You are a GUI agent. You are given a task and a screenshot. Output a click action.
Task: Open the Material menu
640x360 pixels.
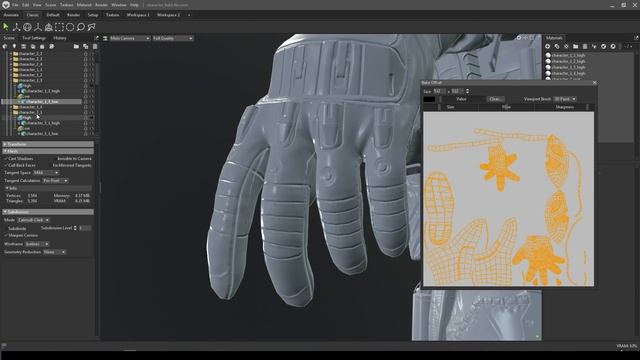(84, 5)
